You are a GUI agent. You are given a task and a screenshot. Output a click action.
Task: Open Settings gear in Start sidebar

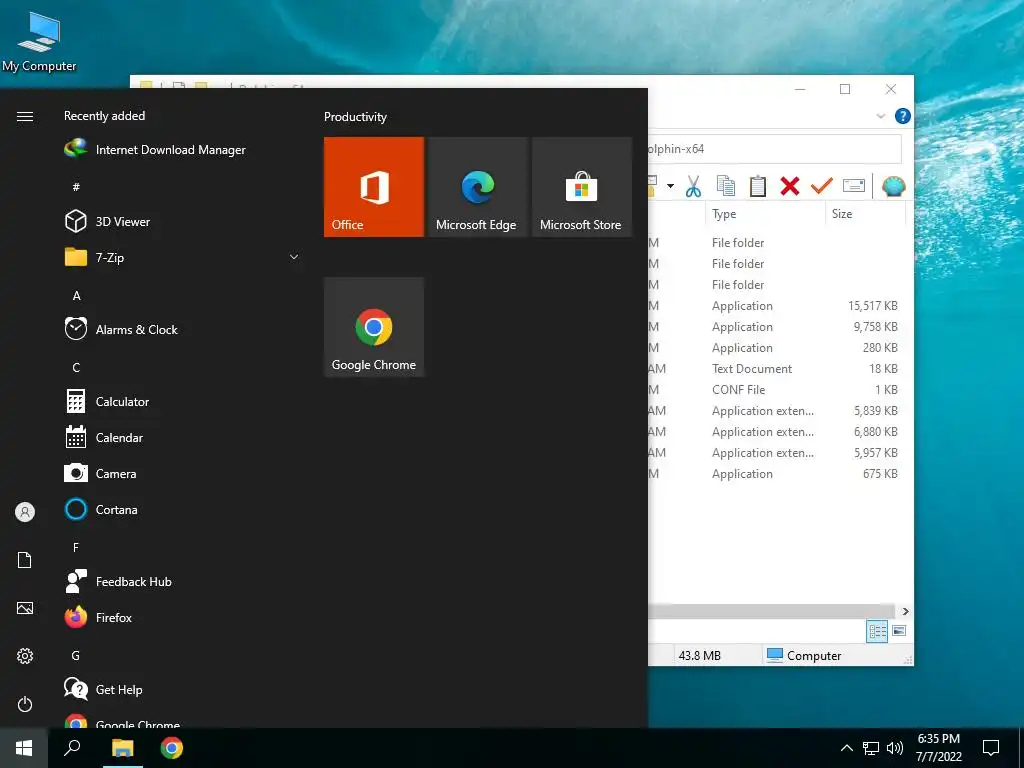click(25, 656)
